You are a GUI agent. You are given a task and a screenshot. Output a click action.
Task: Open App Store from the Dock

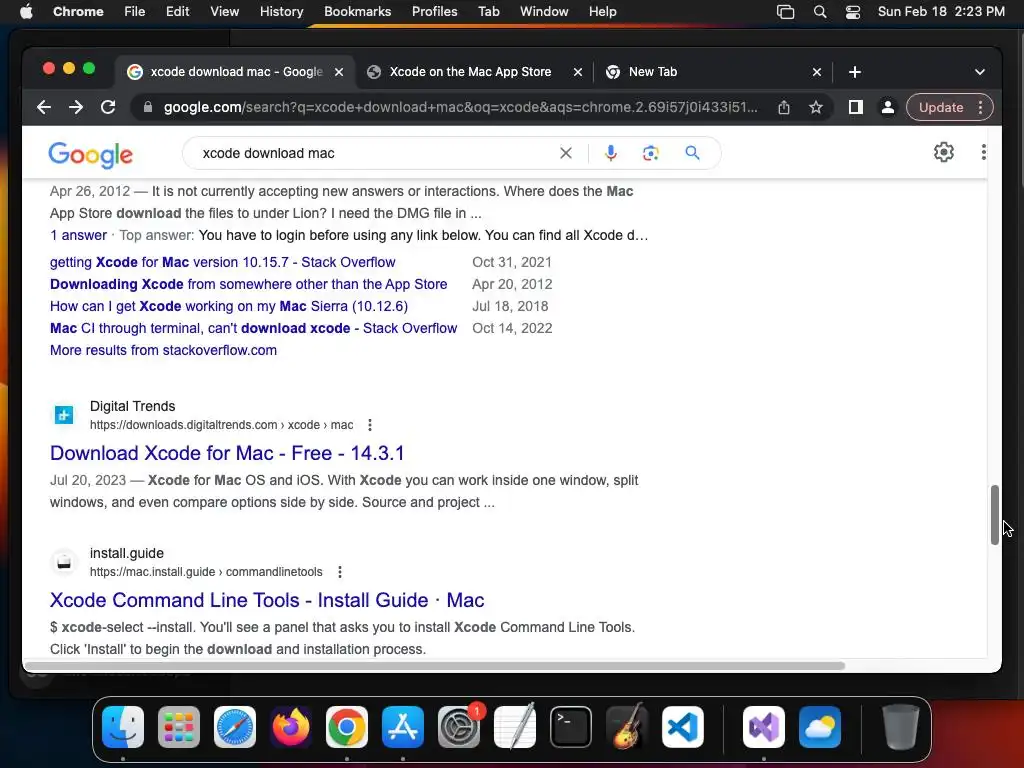click(x=403, y=727)
